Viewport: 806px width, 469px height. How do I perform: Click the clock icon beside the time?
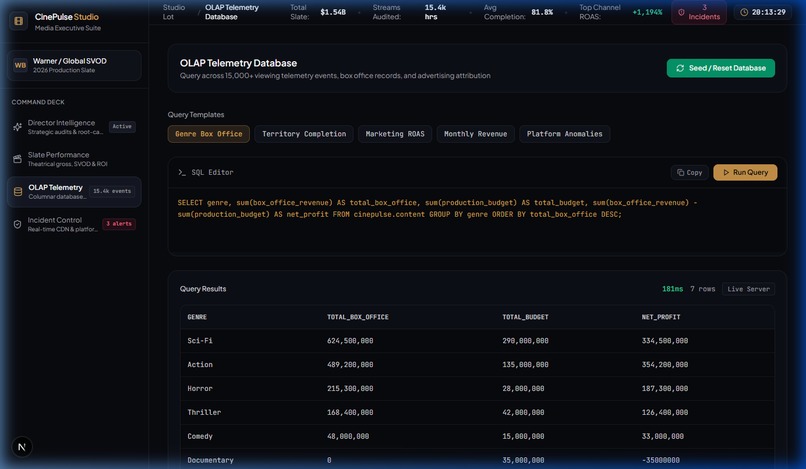744,12
